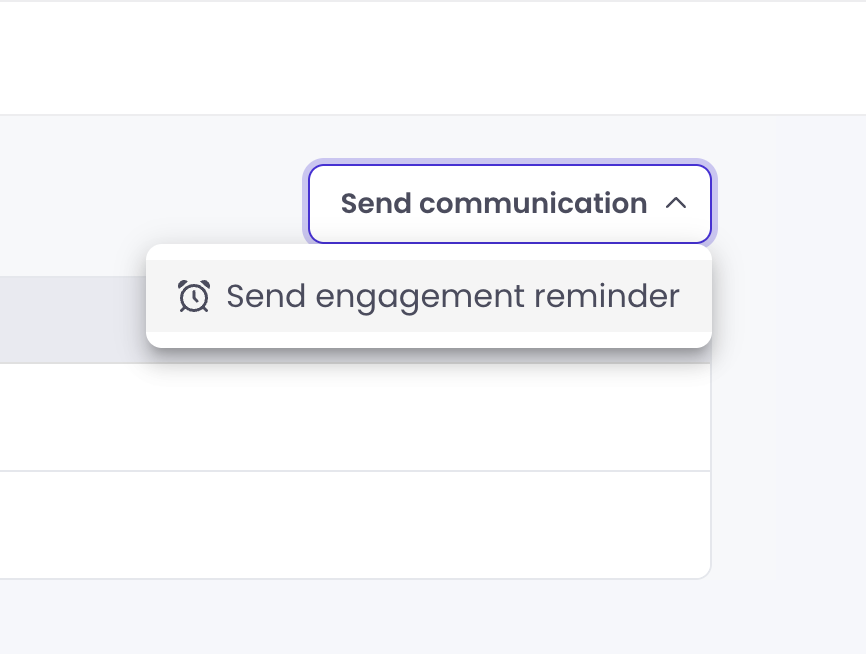This screenshot has width=866, height=654.
Task: Close the communication options menu via chevron
Action: 678,203
